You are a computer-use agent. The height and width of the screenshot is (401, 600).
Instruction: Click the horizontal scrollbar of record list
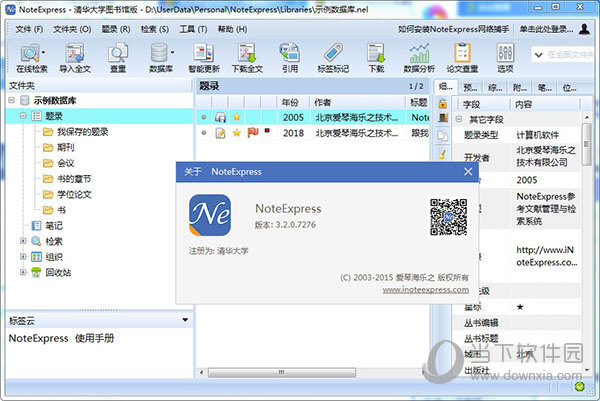coord(282,372)
